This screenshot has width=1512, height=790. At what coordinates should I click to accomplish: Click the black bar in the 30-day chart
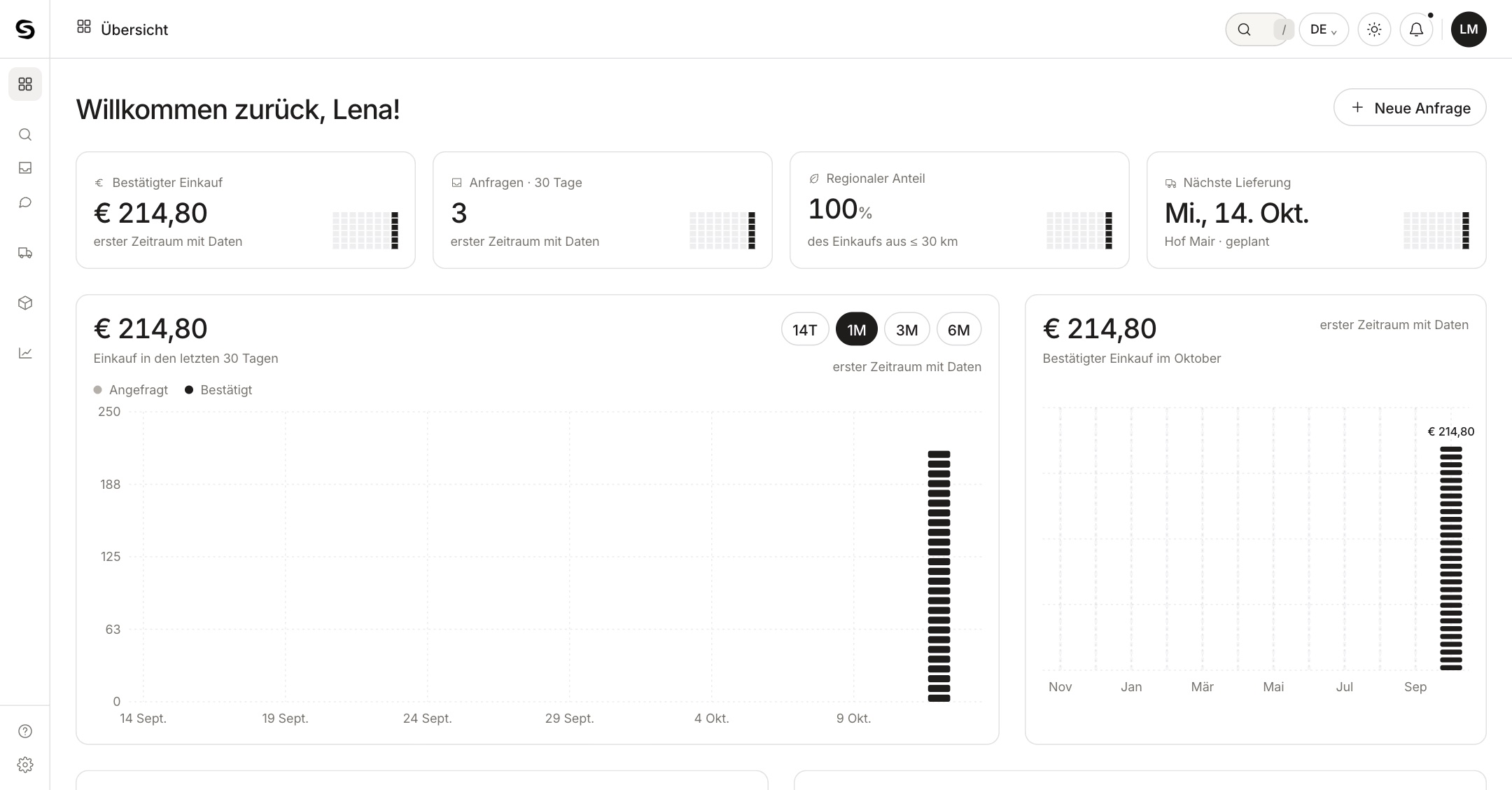click(939, 576)
